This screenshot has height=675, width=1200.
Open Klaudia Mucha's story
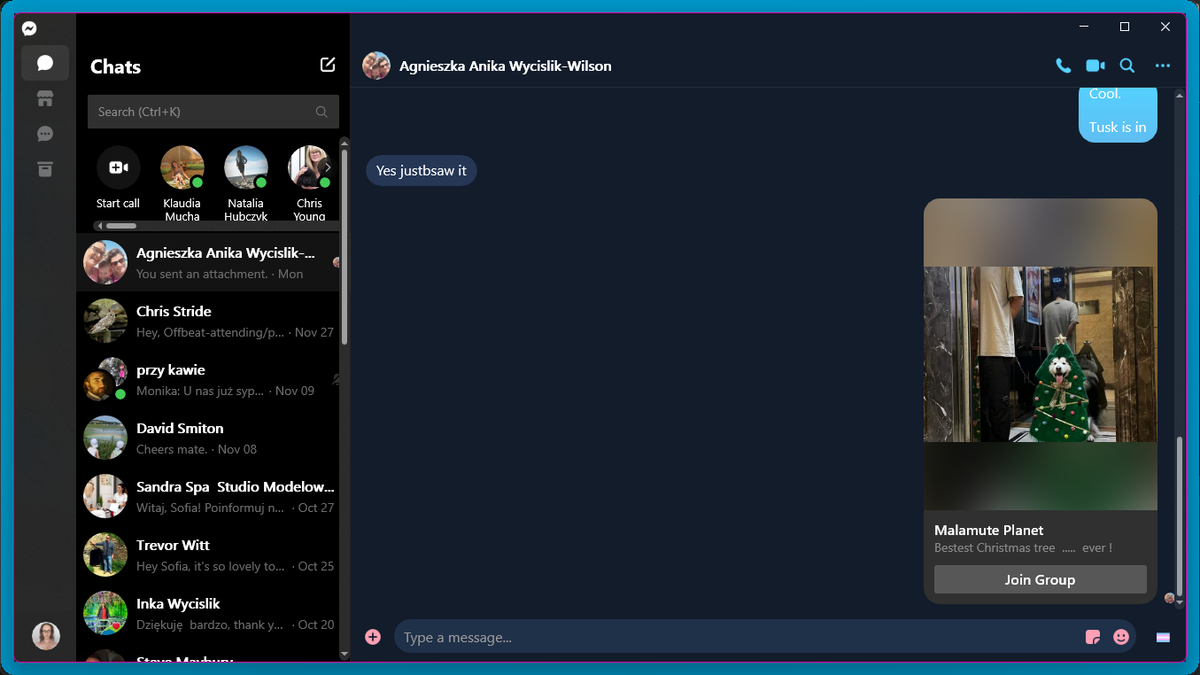[182, 167]
